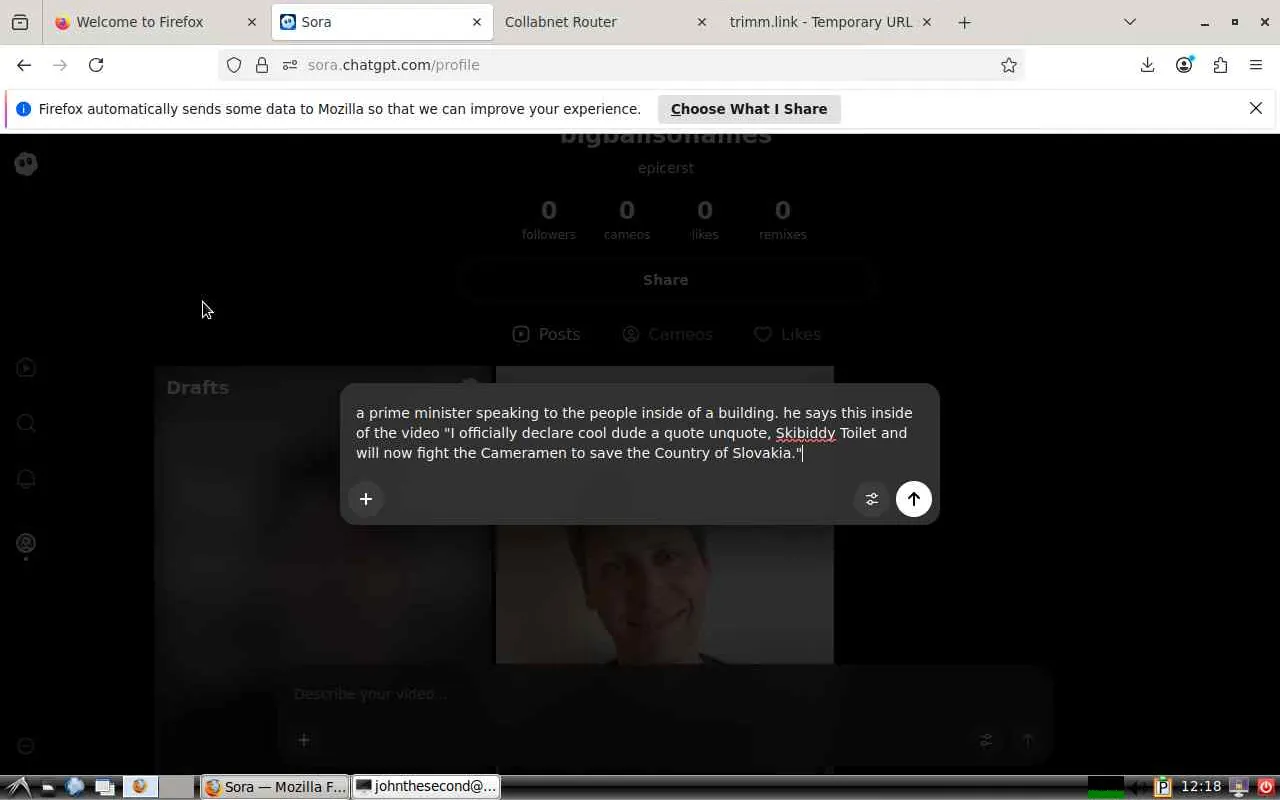The height and width of the screenshot is (800, 1280).
Task: Open settings icon in the lower composer
Action: click(x=986, y=740)
